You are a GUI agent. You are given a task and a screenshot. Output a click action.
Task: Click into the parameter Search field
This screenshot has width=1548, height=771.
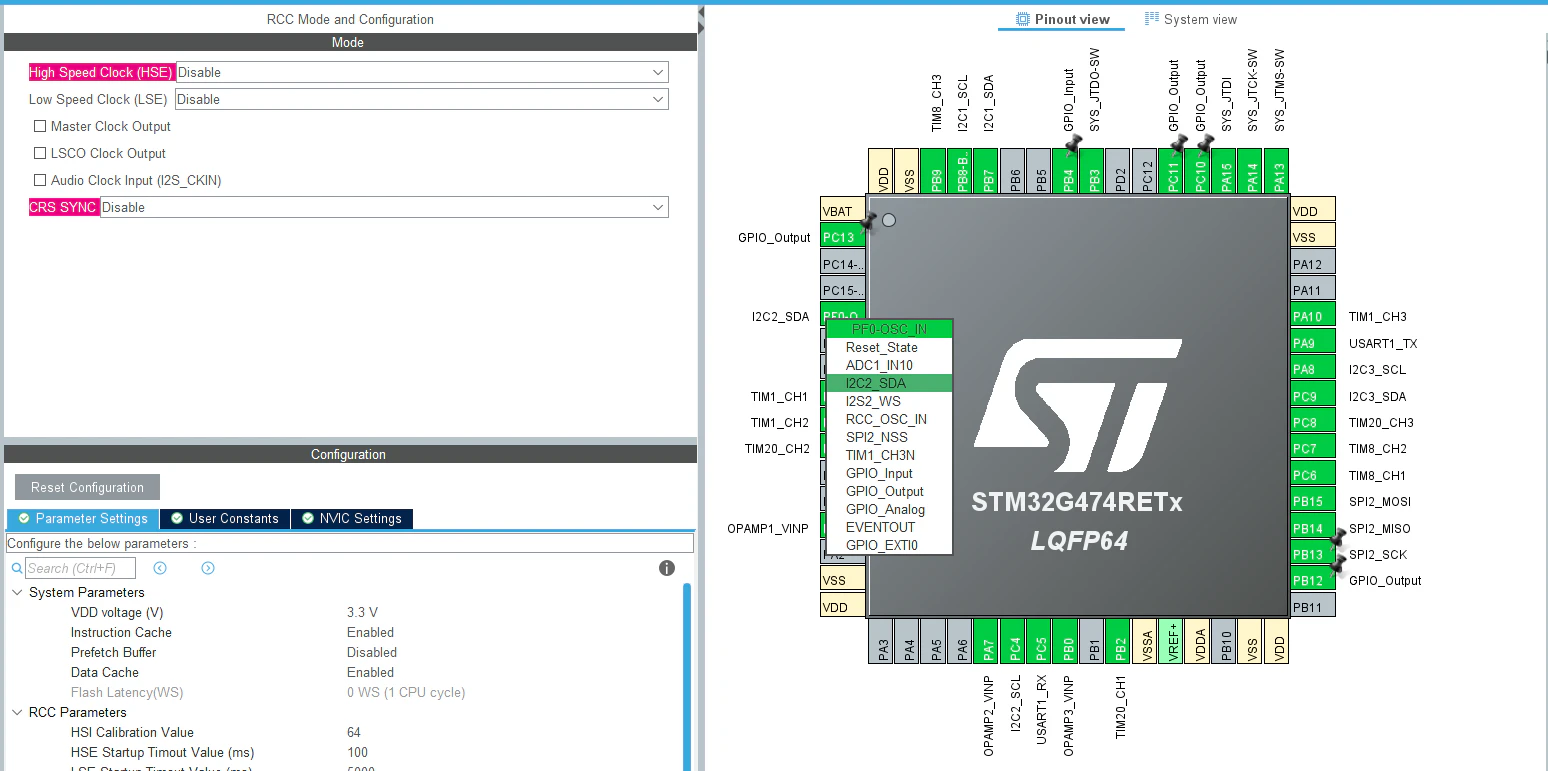[x=80, y=568]
